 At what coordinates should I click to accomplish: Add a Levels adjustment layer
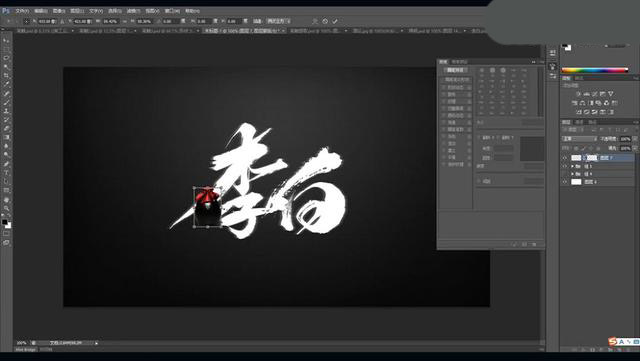[586, 94]
